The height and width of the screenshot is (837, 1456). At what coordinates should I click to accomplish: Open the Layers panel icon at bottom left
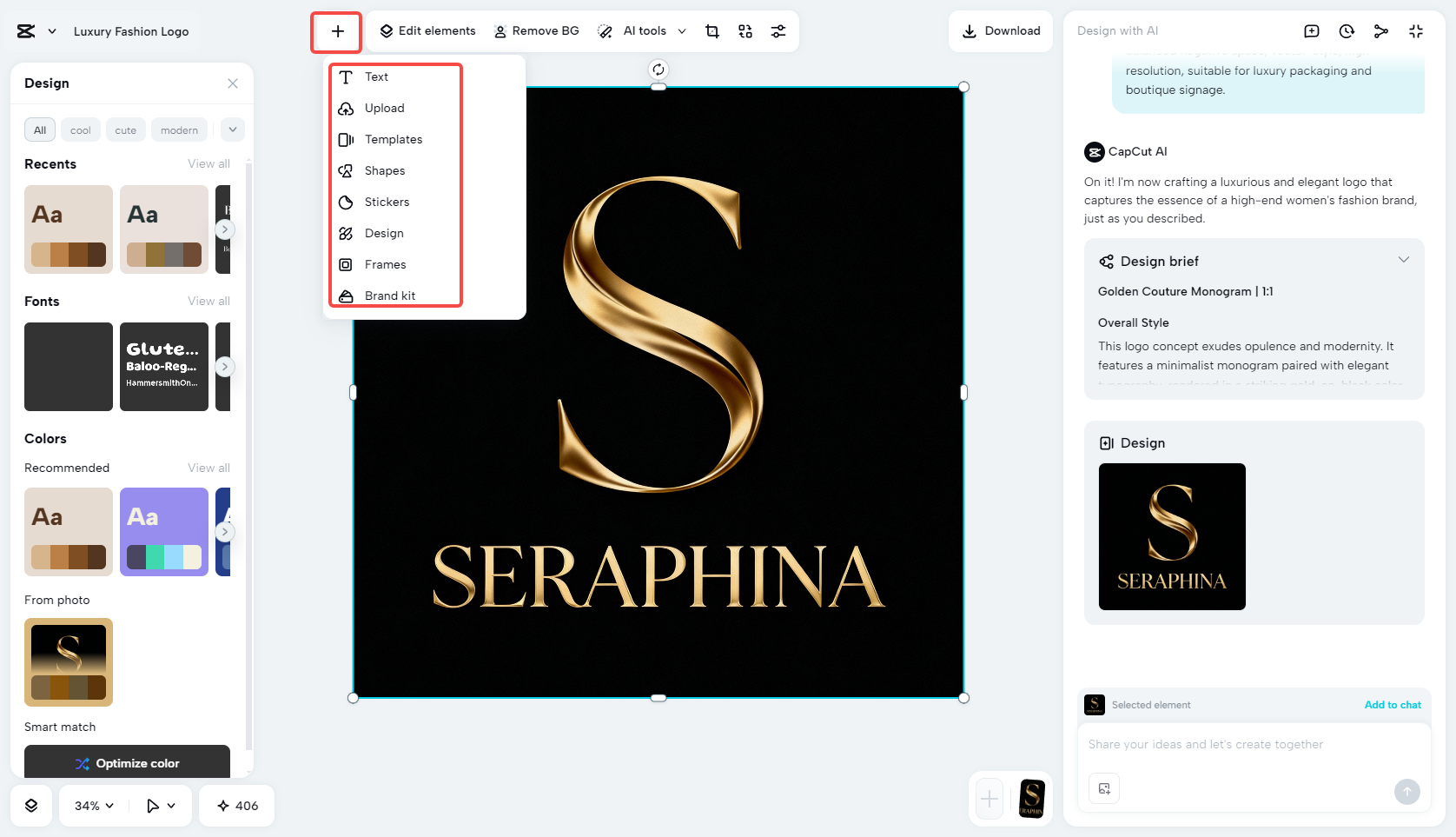(31, 806)
